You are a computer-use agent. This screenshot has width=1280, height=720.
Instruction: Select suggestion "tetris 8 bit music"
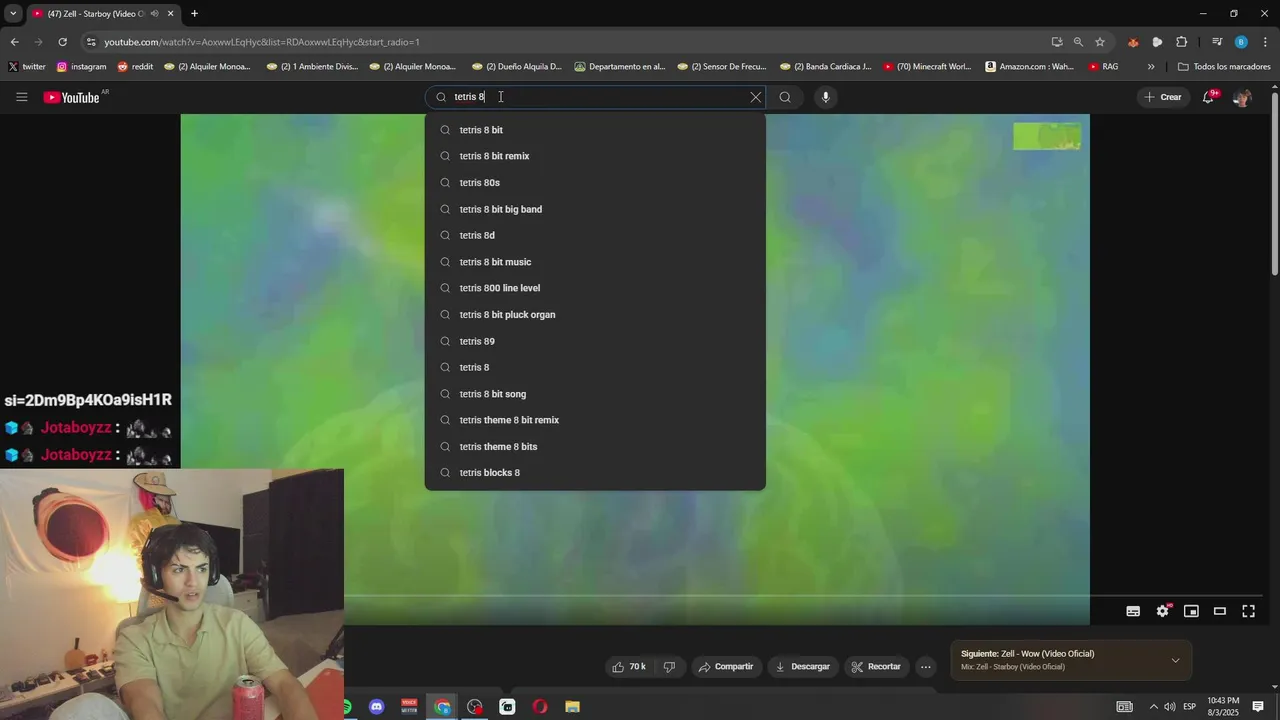tap(595, 262)
